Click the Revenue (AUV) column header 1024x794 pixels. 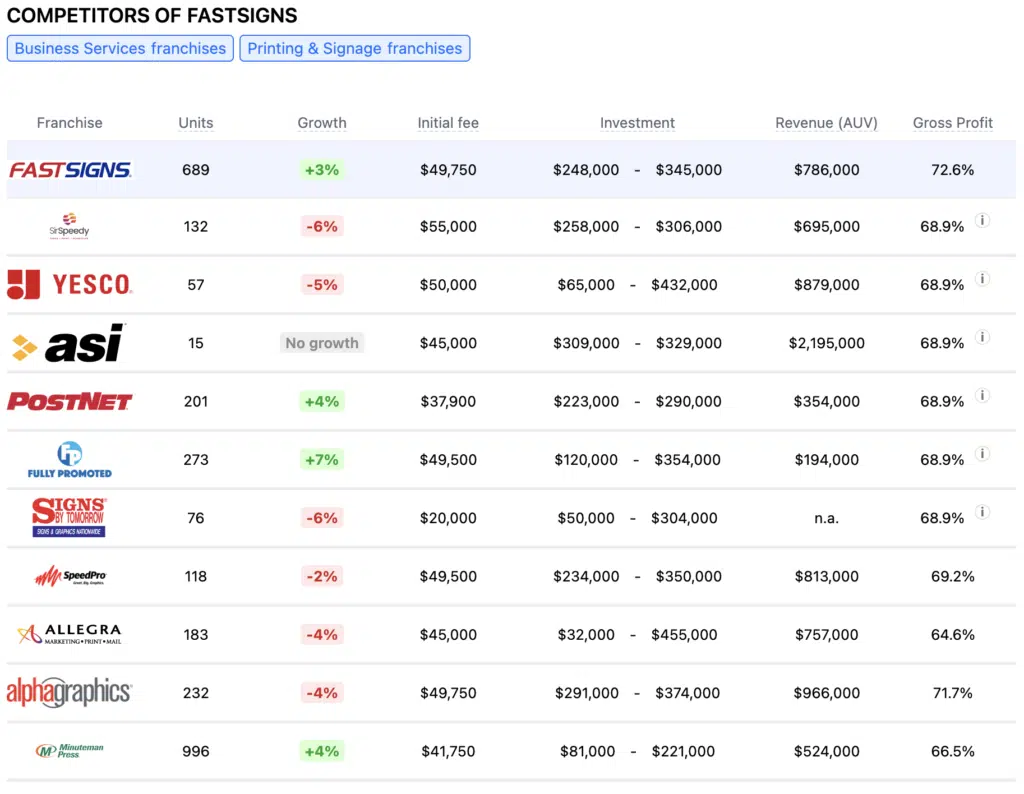pyautogui.click(x=826, y=123)
